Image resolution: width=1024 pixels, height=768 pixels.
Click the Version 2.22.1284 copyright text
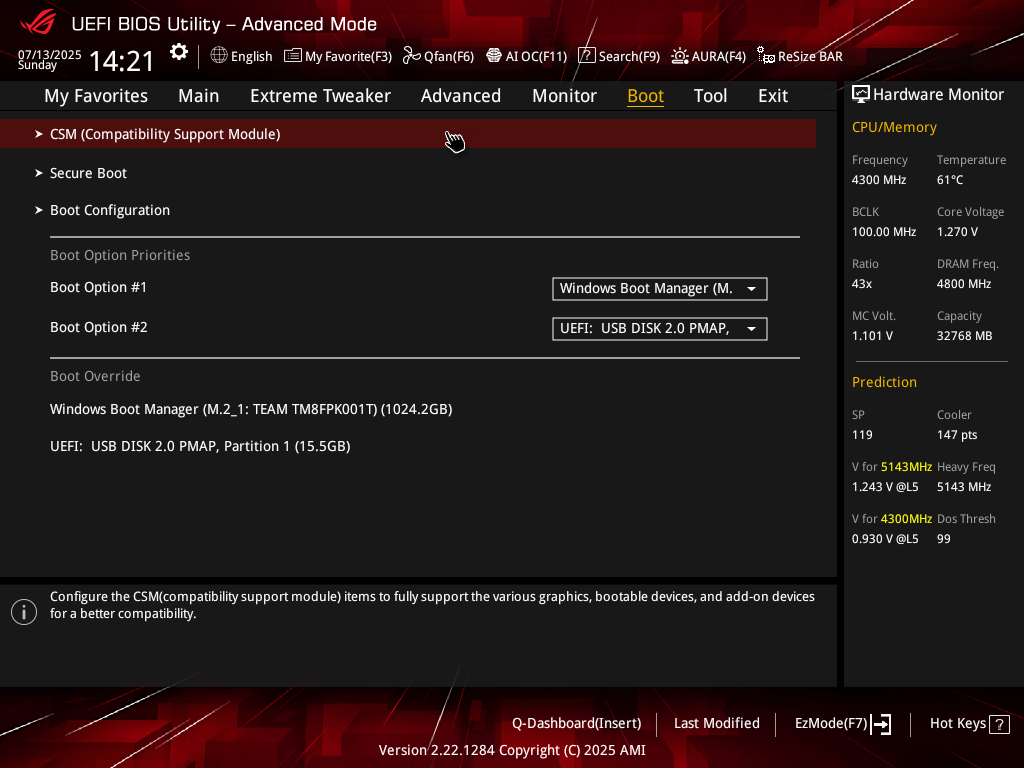coord(512,750)
